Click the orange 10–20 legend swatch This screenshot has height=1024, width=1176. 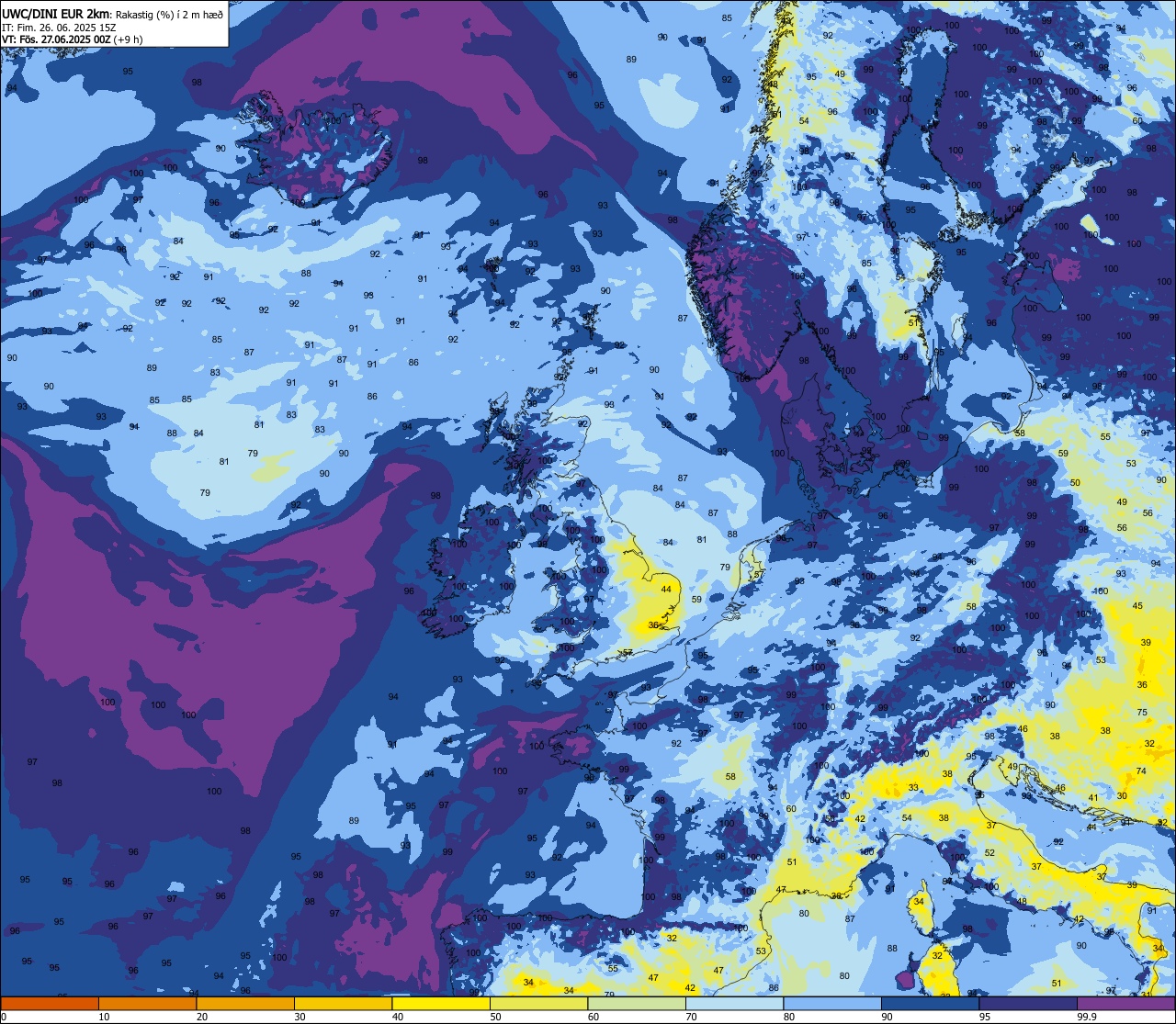click(x=147, y=1004)
